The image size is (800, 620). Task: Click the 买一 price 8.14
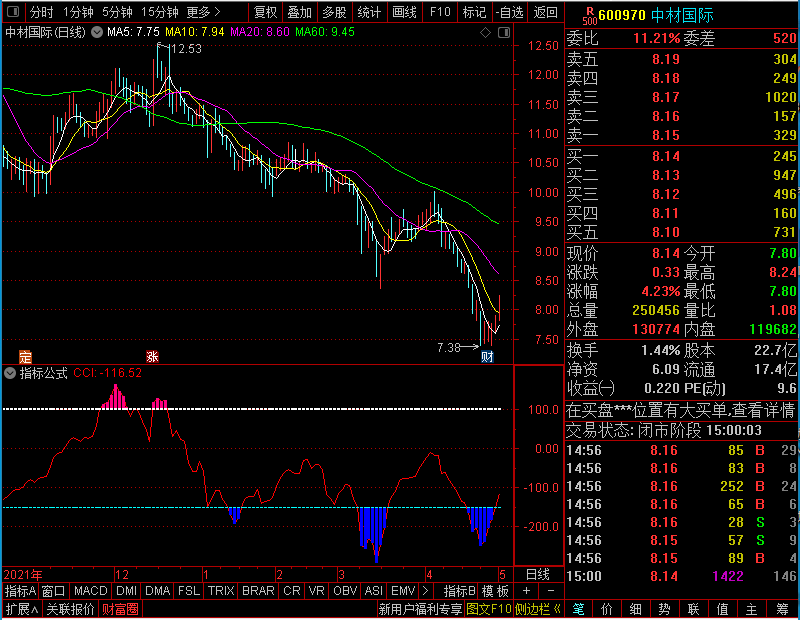tap(666, 156)
